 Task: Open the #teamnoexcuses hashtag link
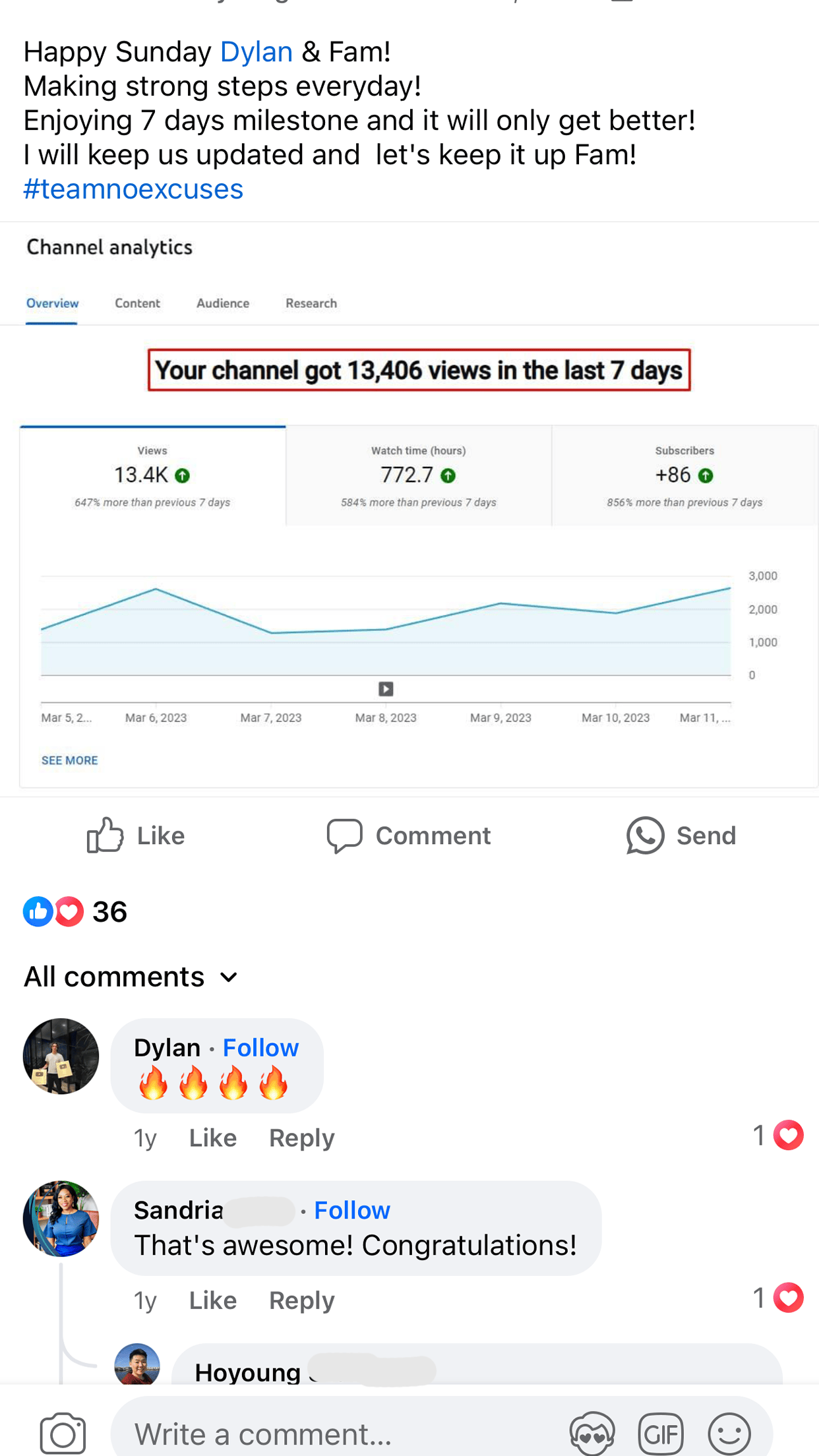[133, 189]
